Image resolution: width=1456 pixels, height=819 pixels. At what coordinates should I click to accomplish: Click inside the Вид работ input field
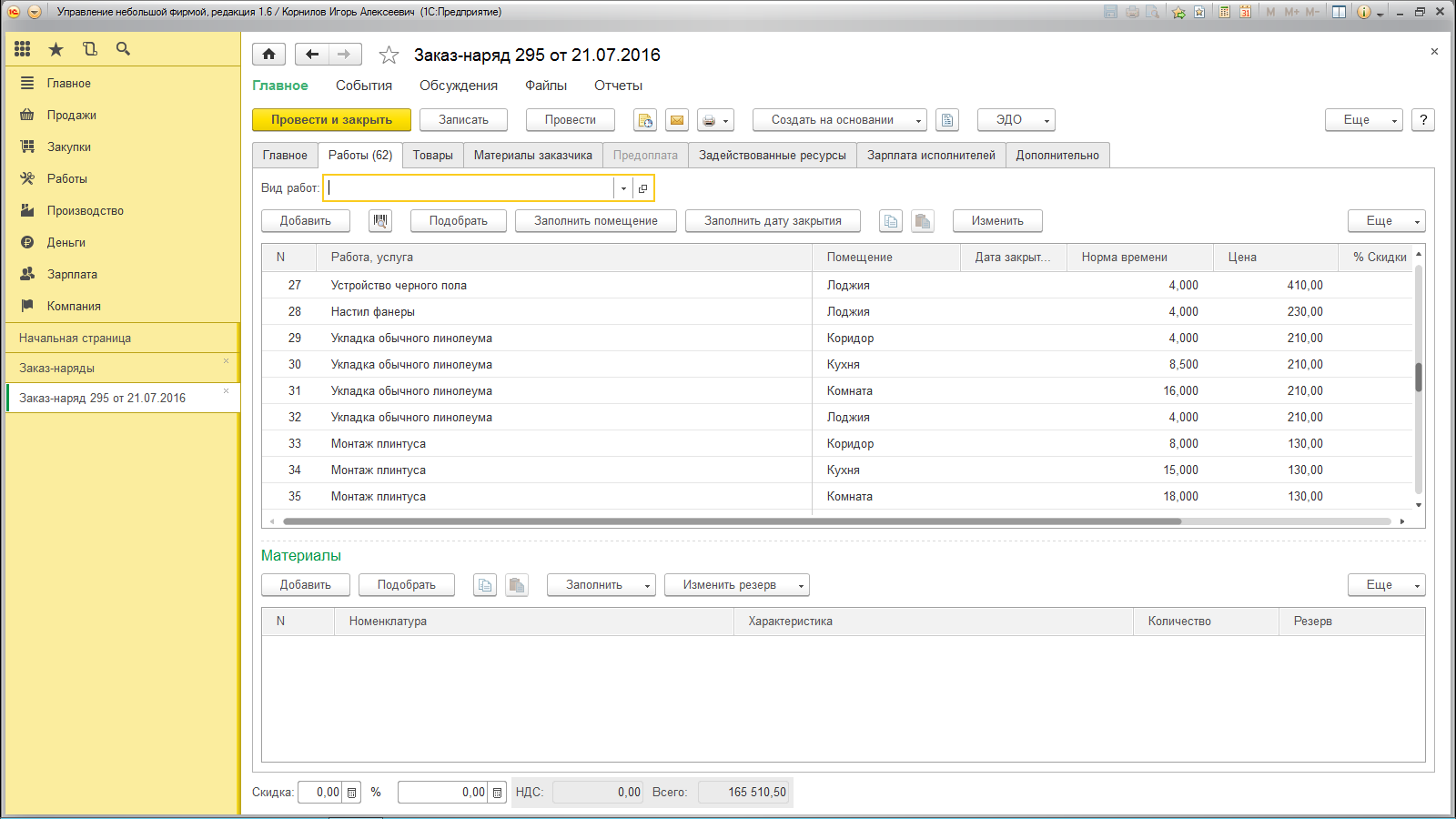coord(469,188)
